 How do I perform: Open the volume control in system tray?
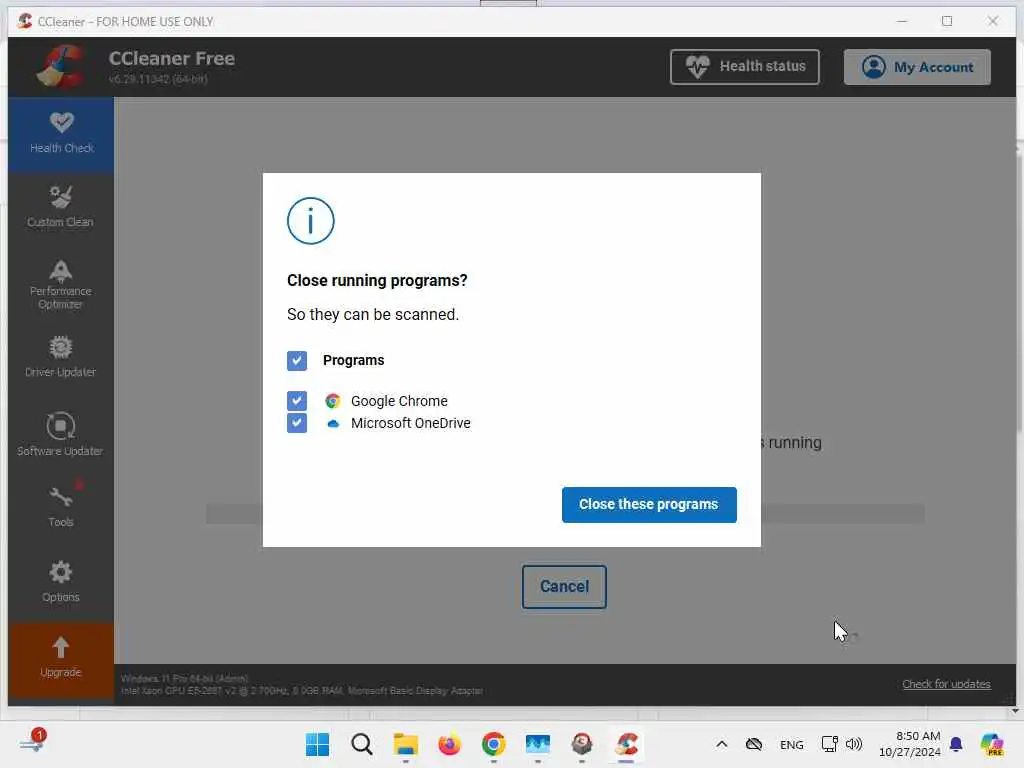[854, 744]
